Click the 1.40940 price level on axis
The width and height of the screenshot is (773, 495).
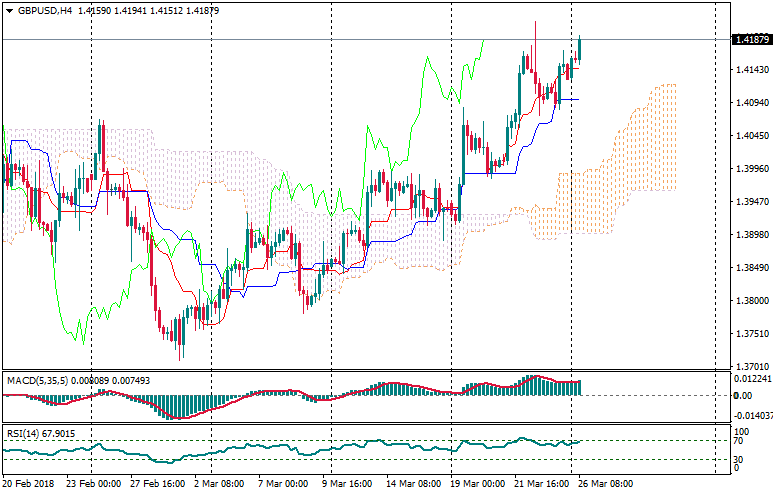750,103
